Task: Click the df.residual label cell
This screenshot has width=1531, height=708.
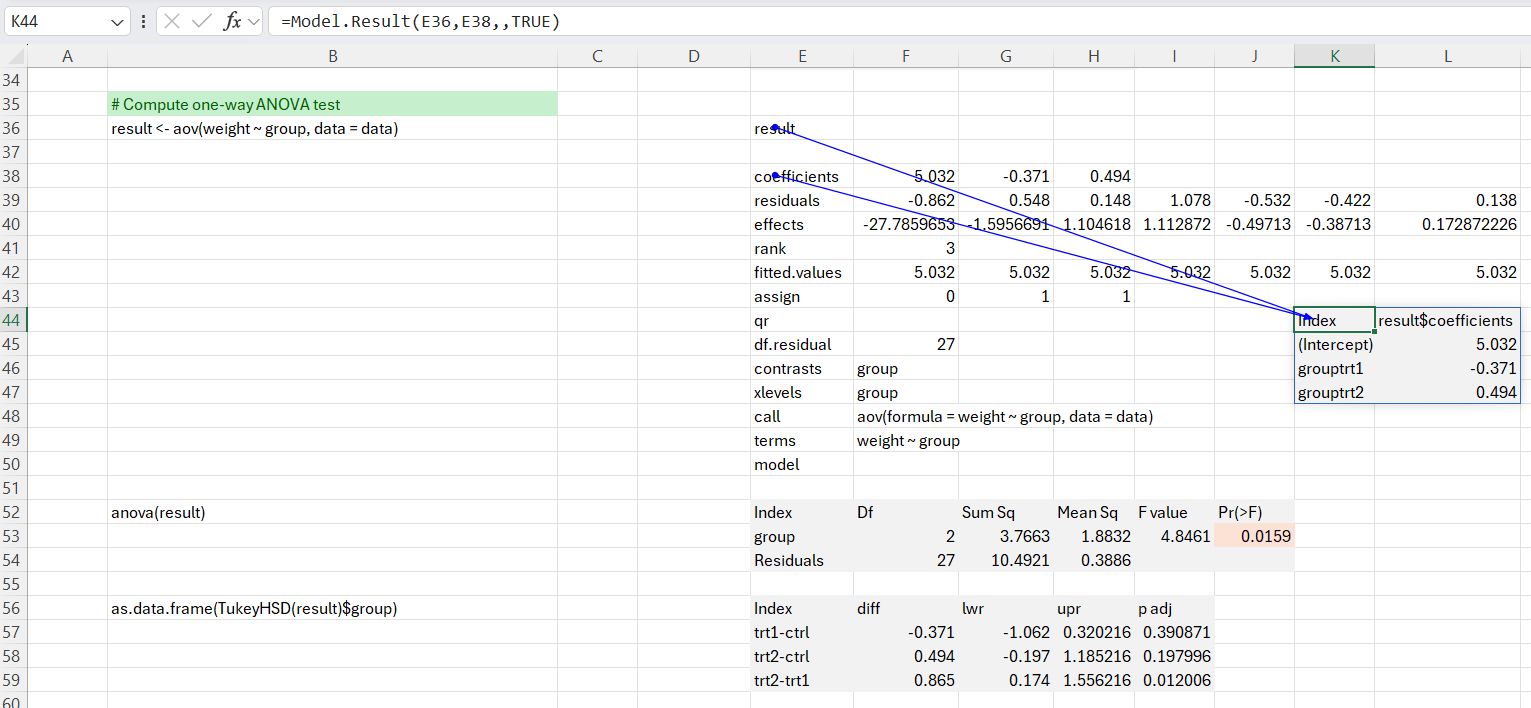Action: [802, 345]
